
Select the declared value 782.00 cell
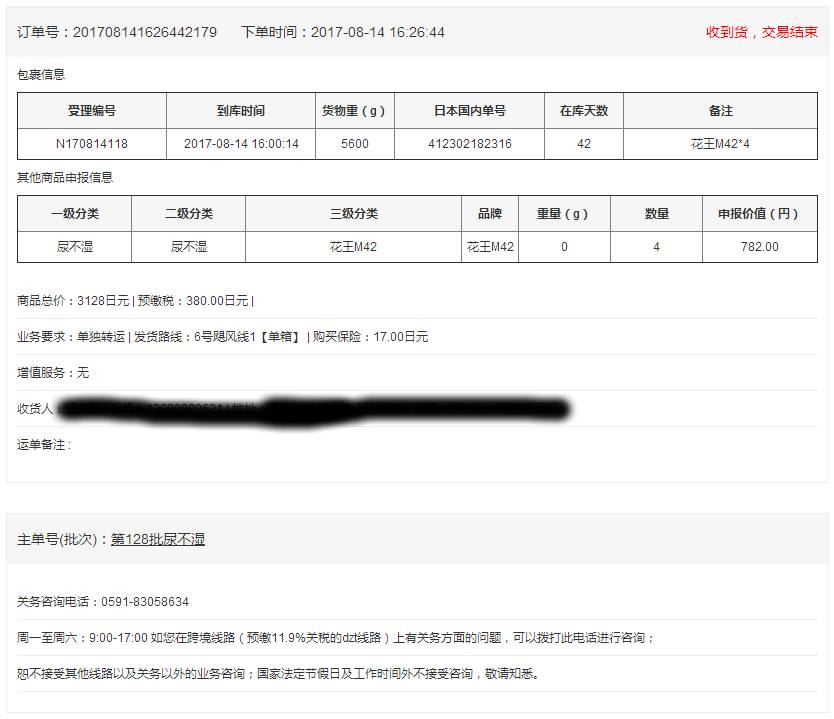759,247
